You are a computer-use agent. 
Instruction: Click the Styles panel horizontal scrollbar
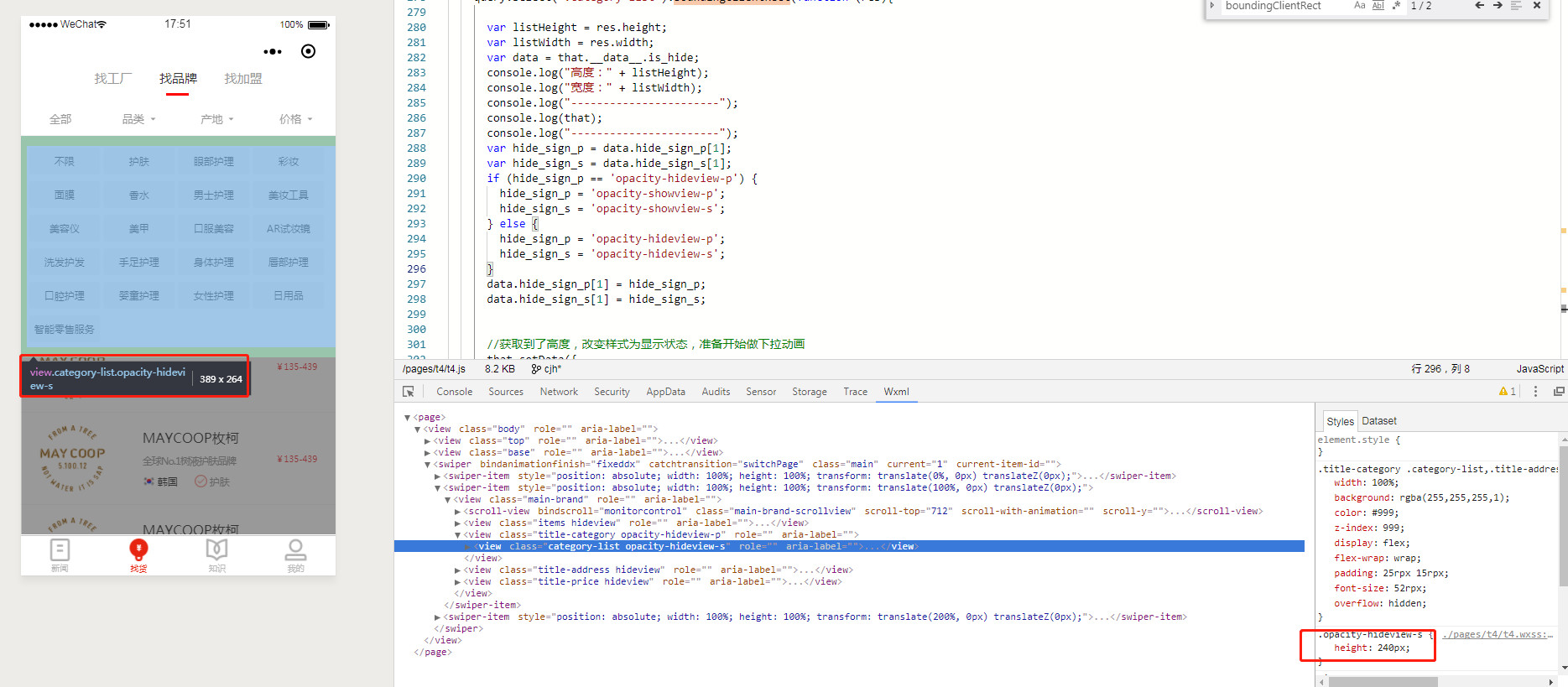click(x=1383, y=682)
